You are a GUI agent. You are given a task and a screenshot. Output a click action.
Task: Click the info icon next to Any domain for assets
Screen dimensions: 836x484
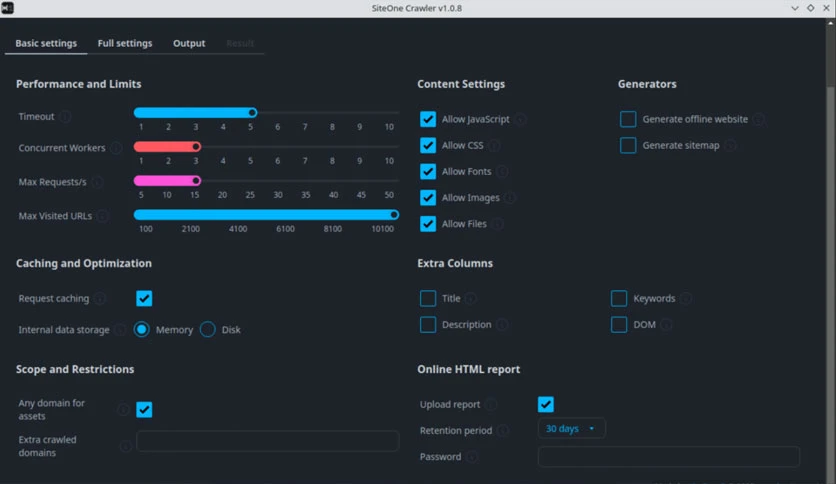tap(124, 409)
